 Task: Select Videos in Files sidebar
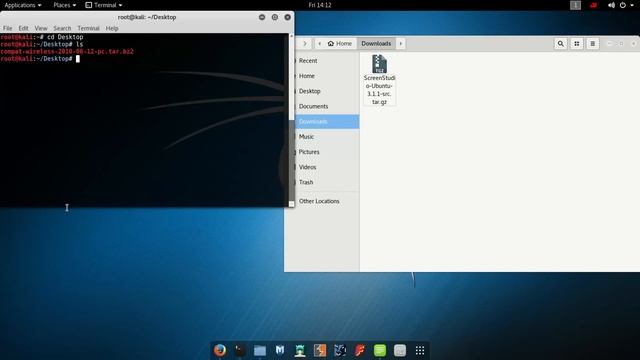click(326, 167)
